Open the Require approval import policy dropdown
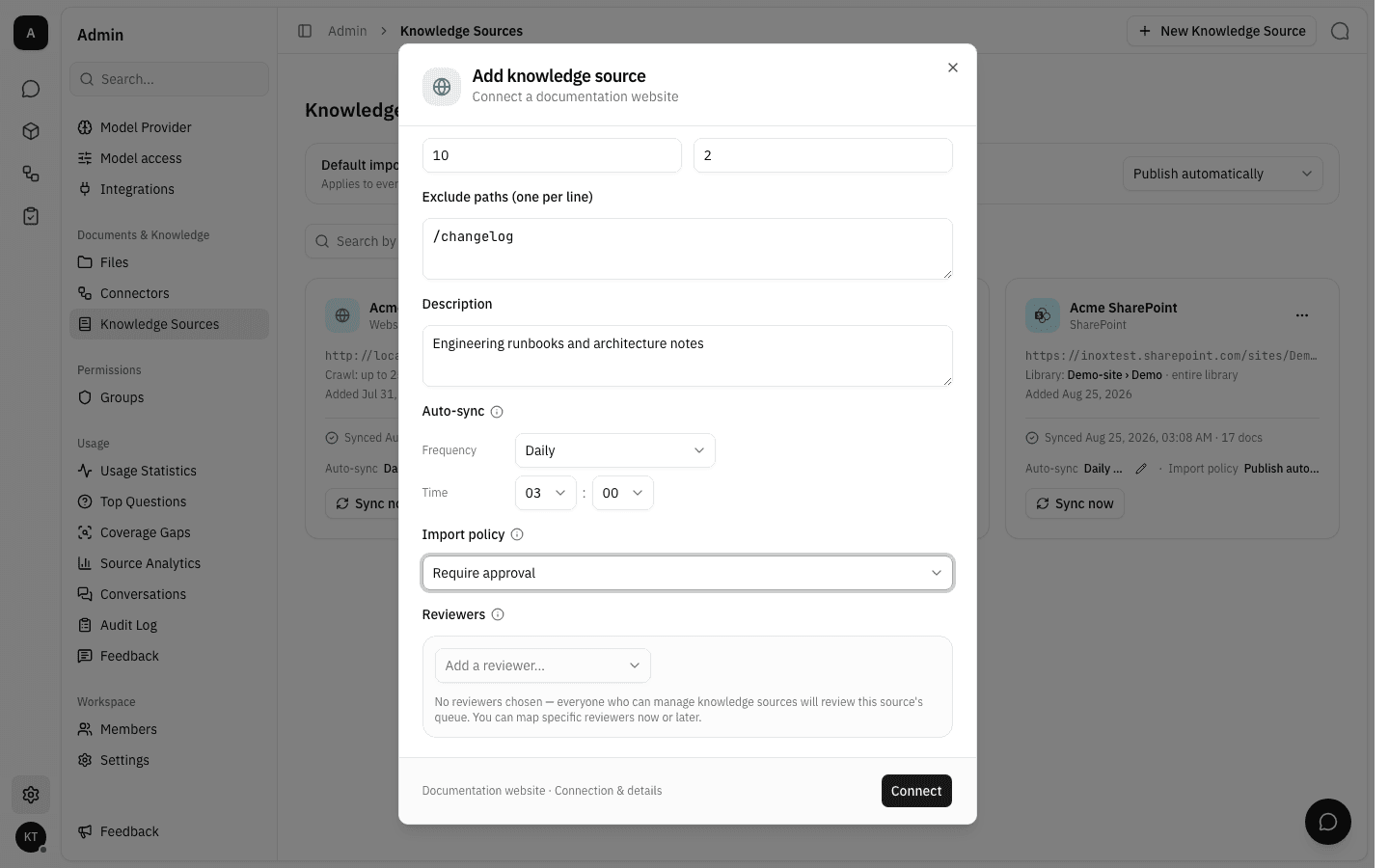 tap(688, 573)
